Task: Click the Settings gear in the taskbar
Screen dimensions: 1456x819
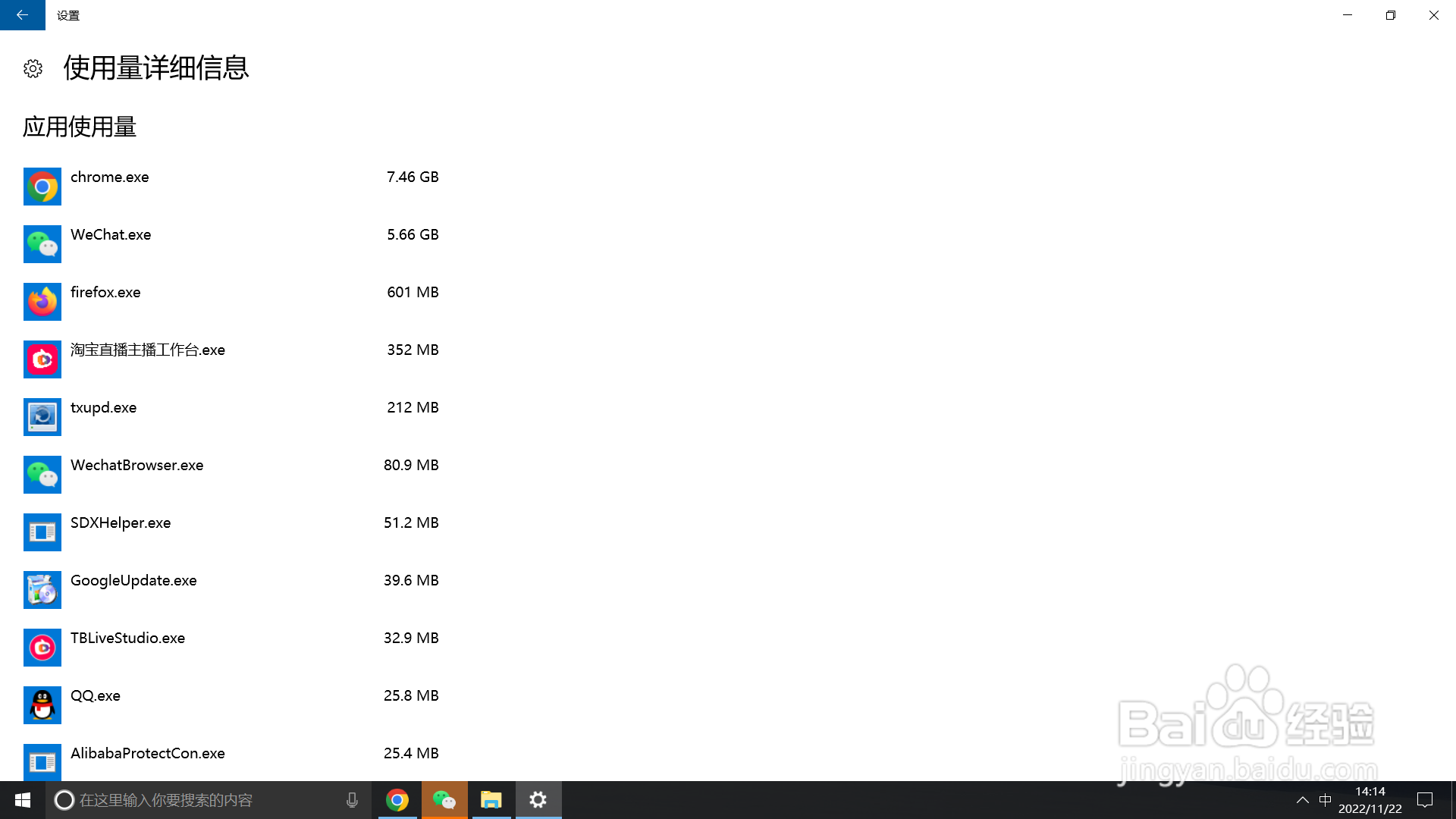Action: click(x=538, y=800)
